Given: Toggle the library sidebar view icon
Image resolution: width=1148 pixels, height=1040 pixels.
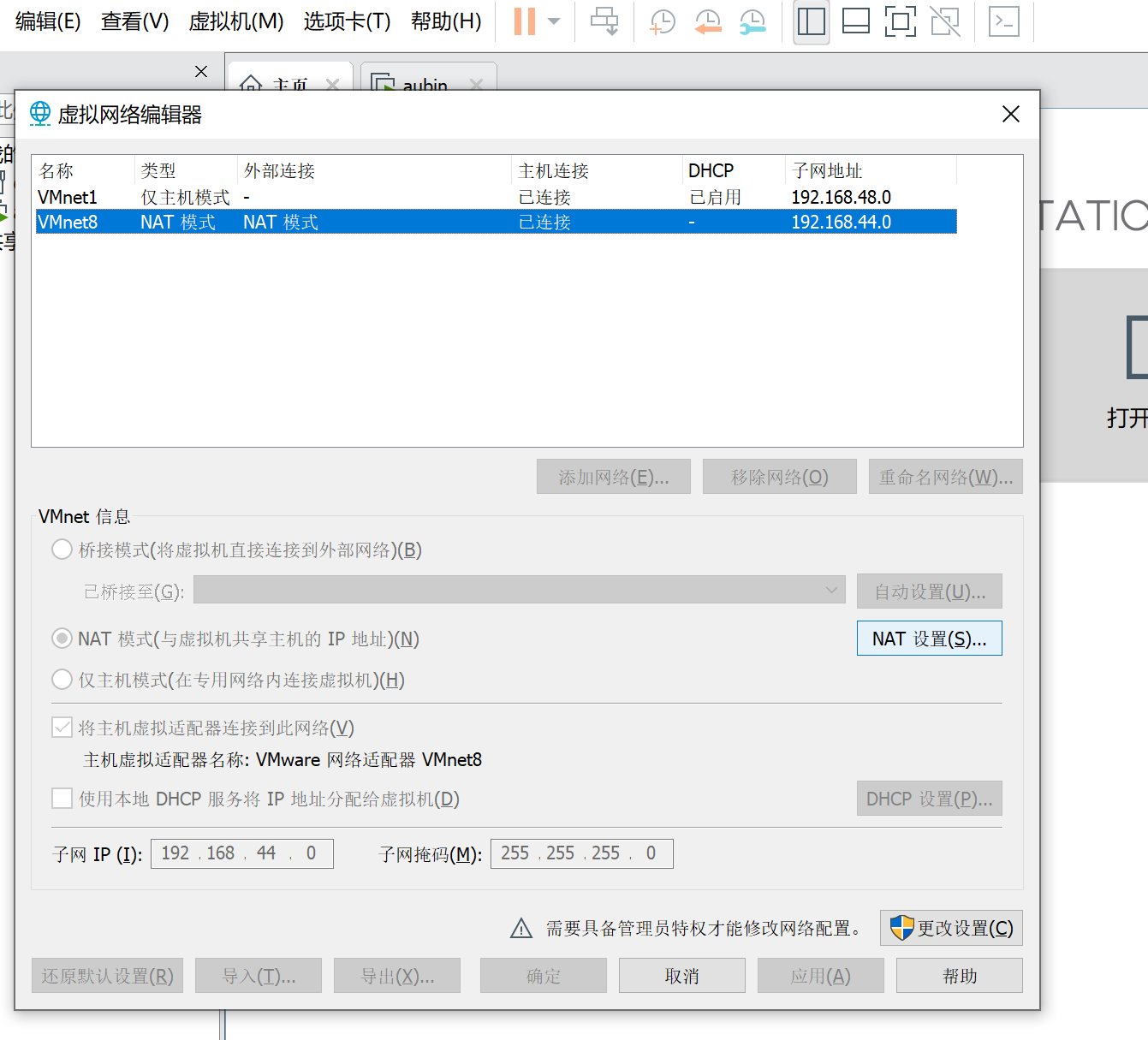Looking at the screenshot, I should pos(811,21).
